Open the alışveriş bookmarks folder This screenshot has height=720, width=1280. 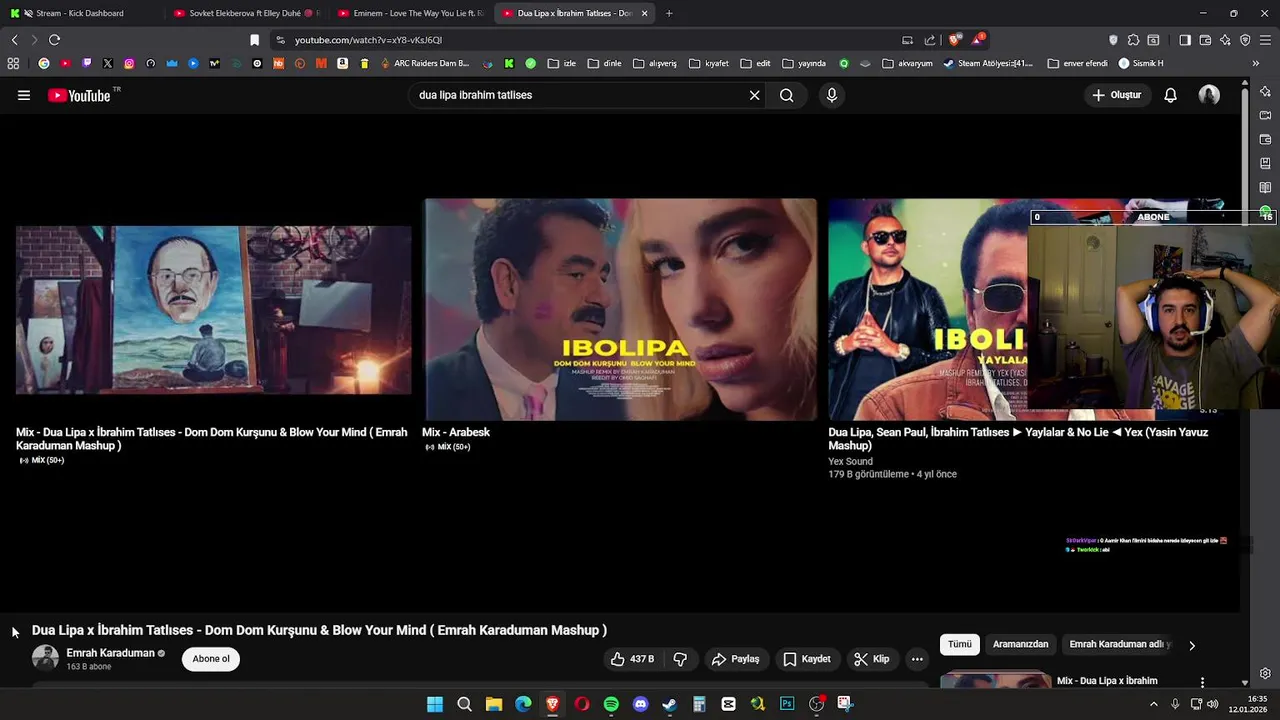pyautogui.click(x=655, y=63)
